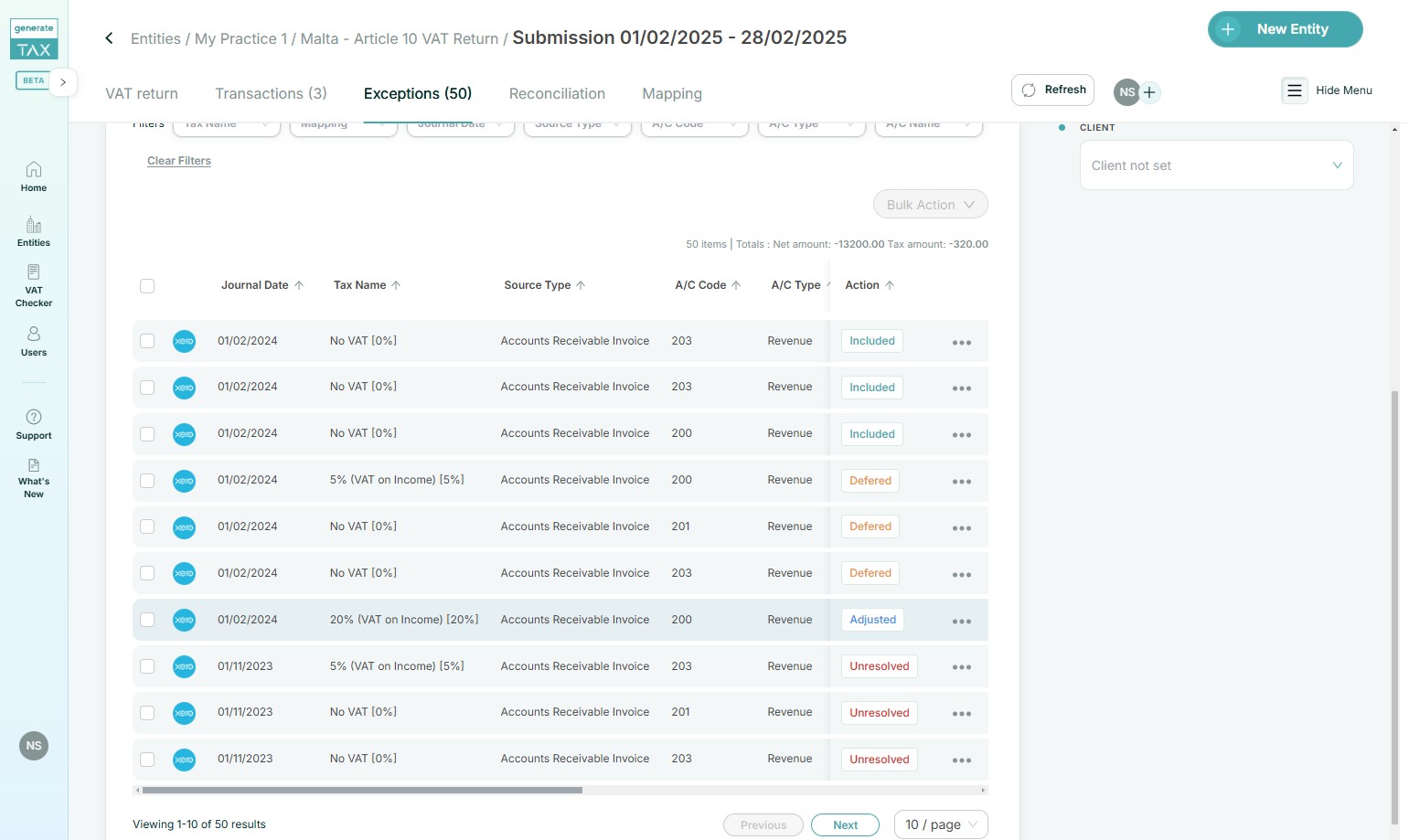This screenshot has width=1409, height=840.
Task: Click the generate TAX logo
Action: (x=34, y=40)
